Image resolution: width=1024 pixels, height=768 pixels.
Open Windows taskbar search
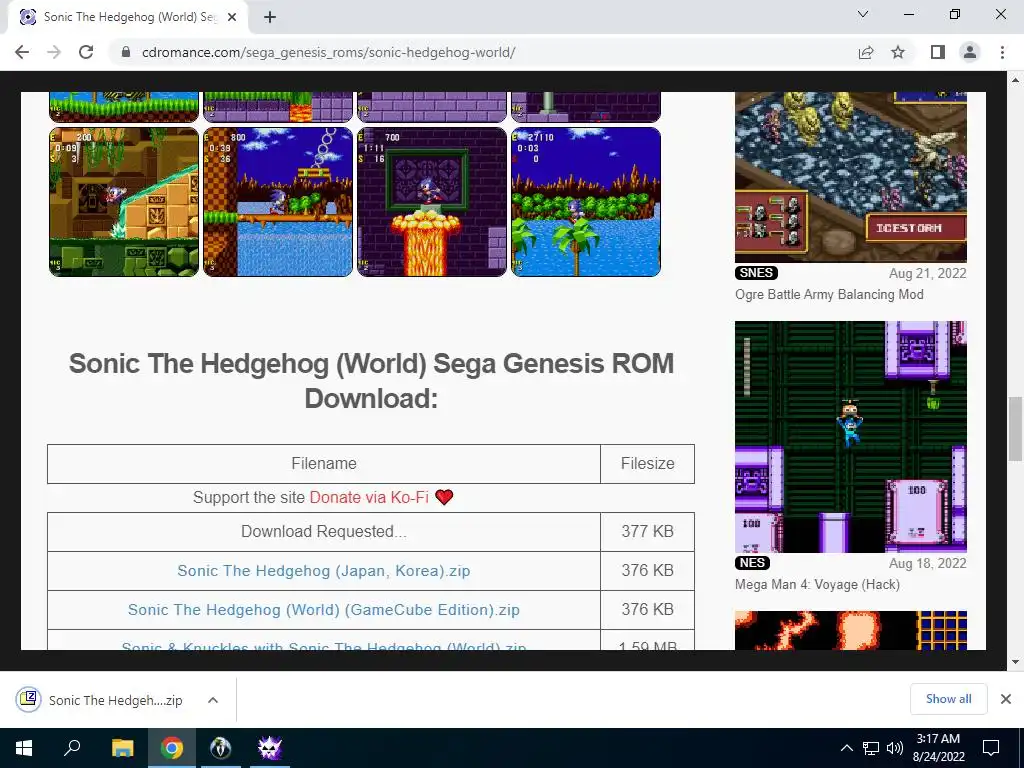pyautogui.click(x=72, y=748)
